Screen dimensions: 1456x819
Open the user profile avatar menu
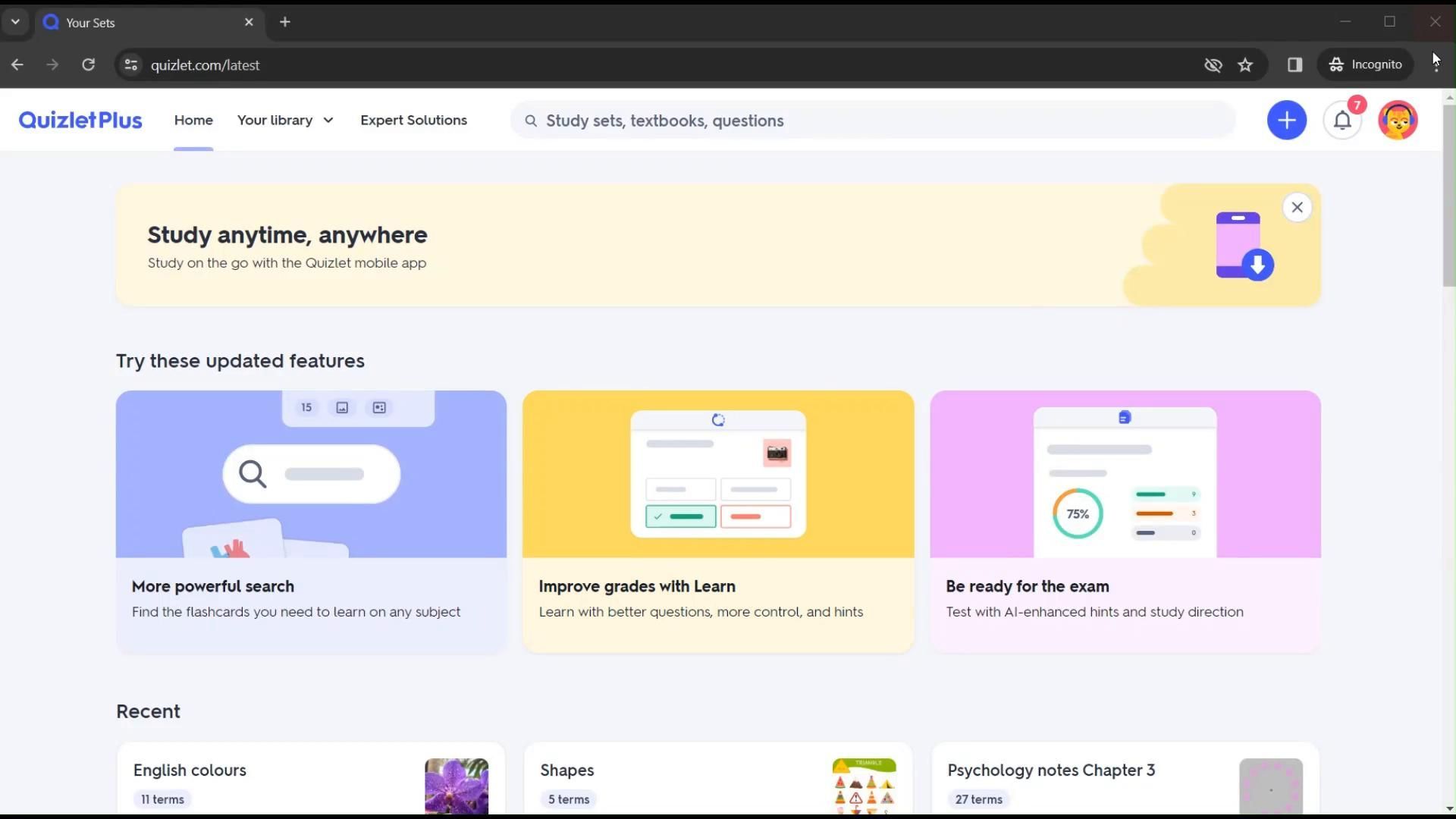(1397, 121)
